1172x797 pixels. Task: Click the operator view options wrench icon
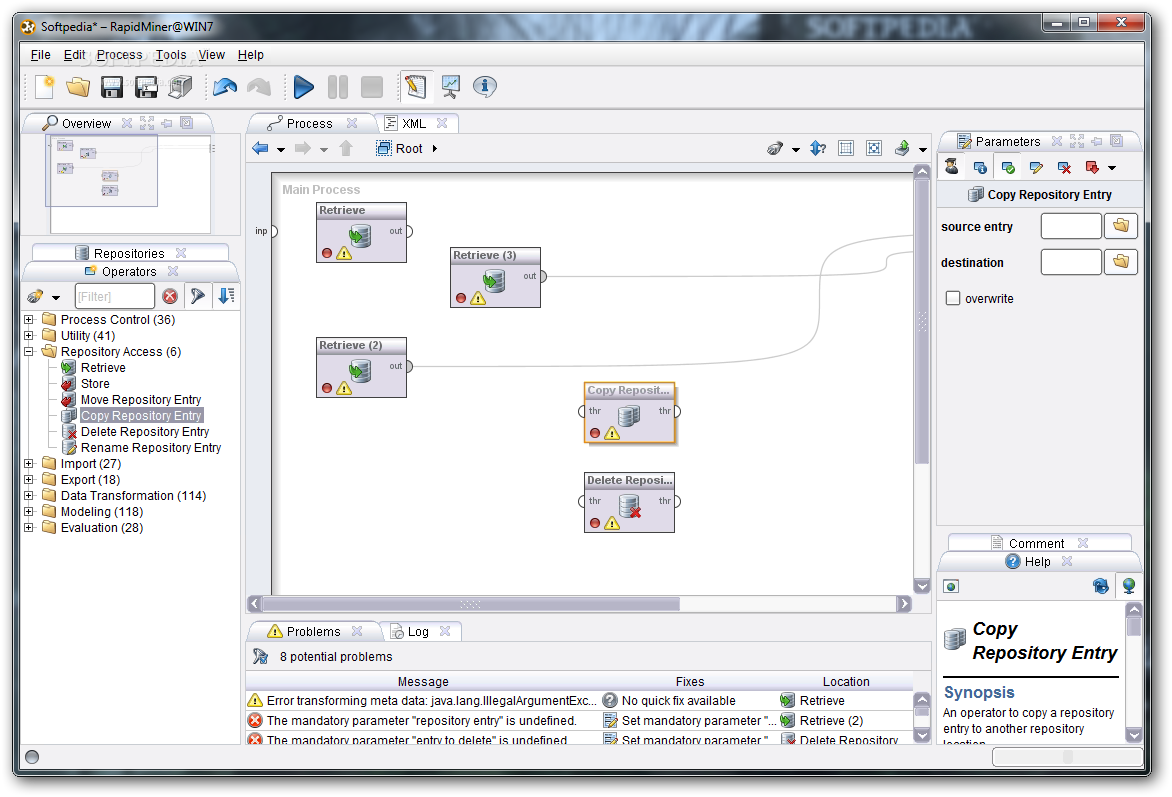(x=35, y=296)
